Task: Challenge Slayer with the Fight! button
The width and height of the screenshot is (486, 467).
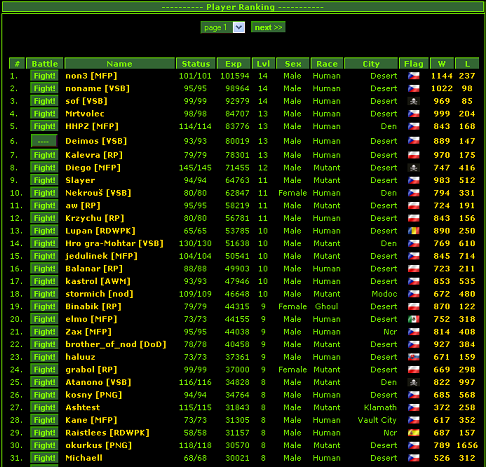Action: [44, 180]
